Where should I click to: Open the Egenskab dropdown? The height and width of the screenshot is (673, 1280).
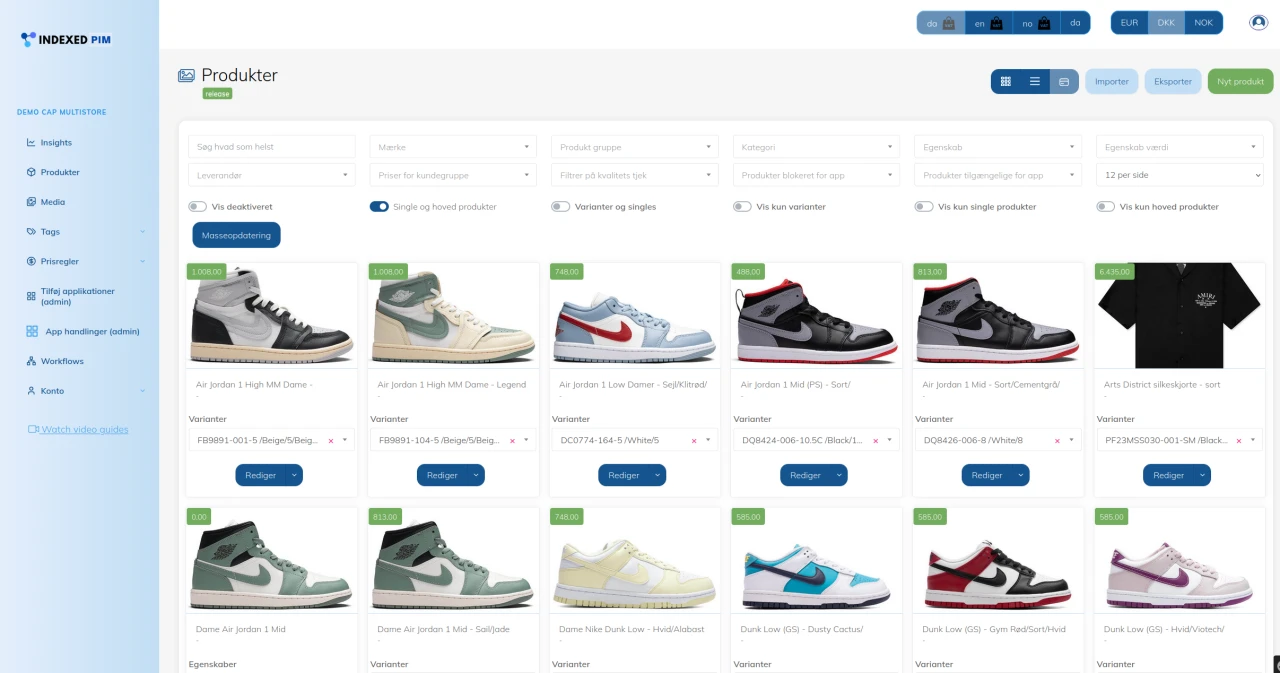click(x=998, y=147)
